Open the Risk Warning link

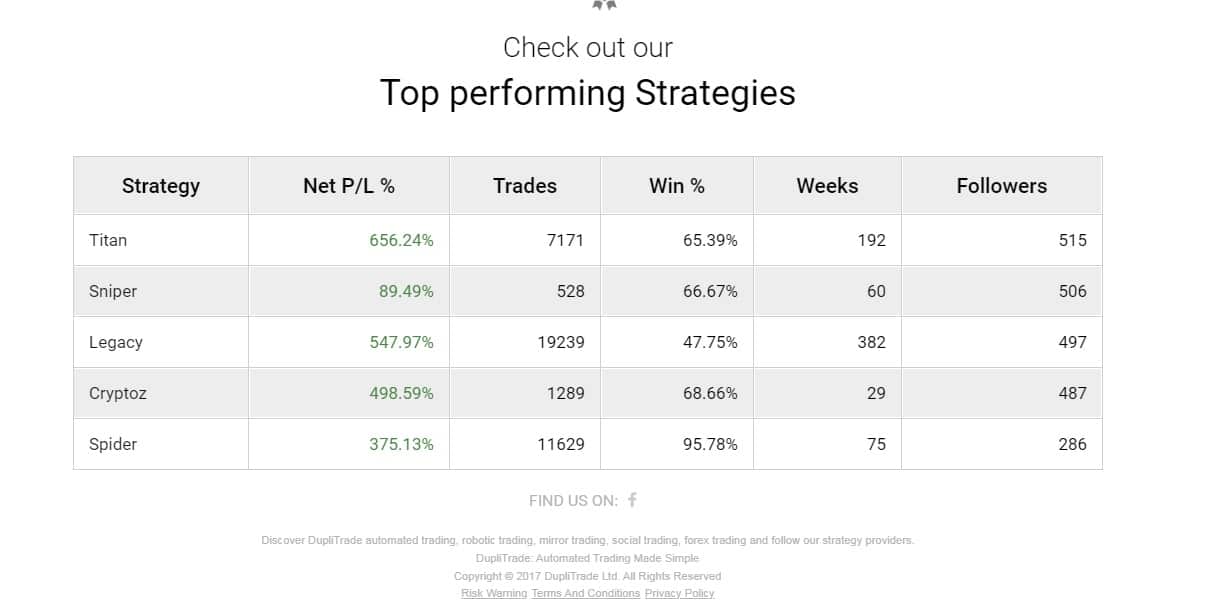[x=494, y=593]
